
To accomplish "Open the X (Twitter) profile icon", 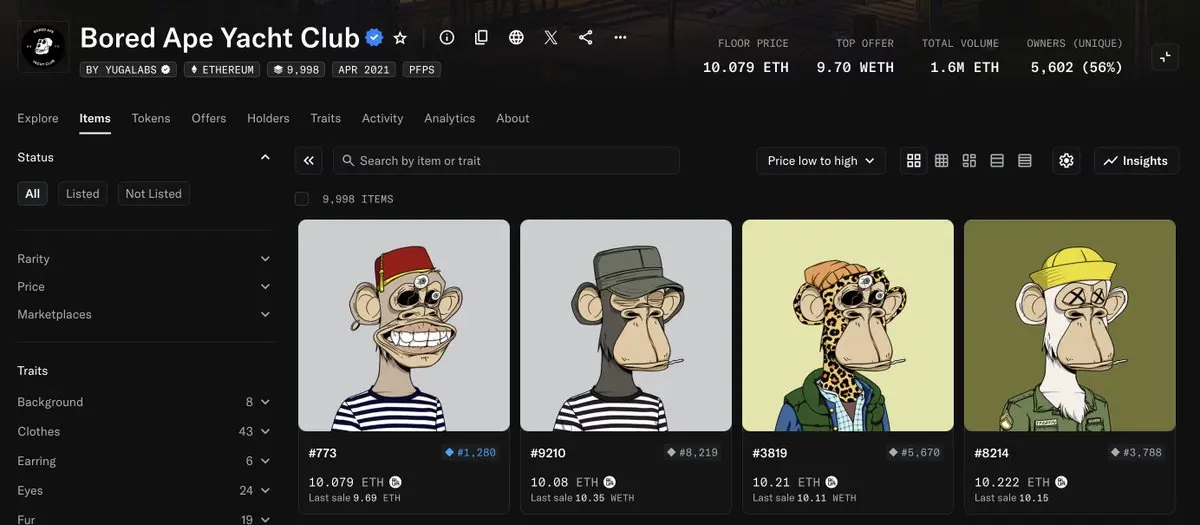I will (551, 38).
